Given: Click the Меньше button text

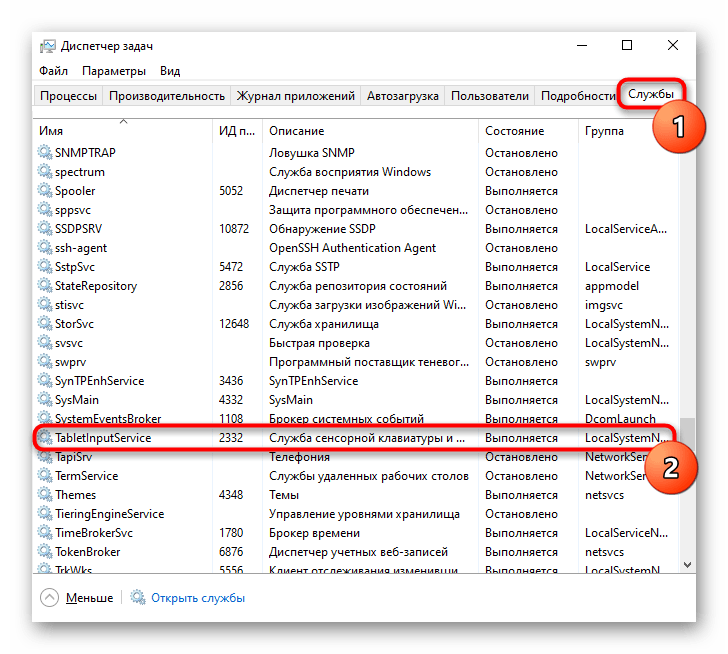Looking at the screenshot, I should [x=89, y=598].
